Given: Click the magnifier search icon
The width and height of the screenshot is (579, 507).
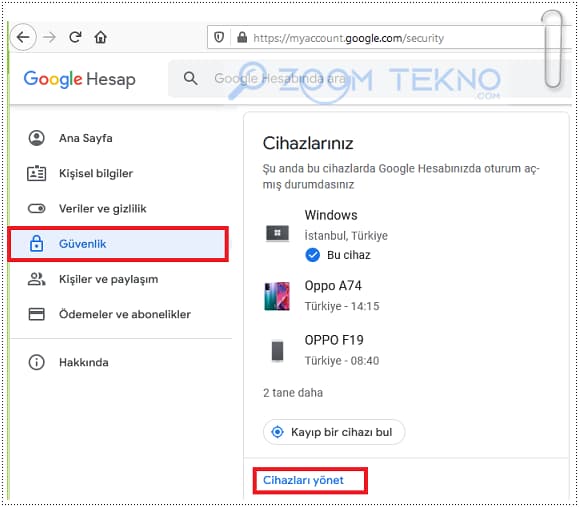Looking at the screenshot, I should point(191,78).
